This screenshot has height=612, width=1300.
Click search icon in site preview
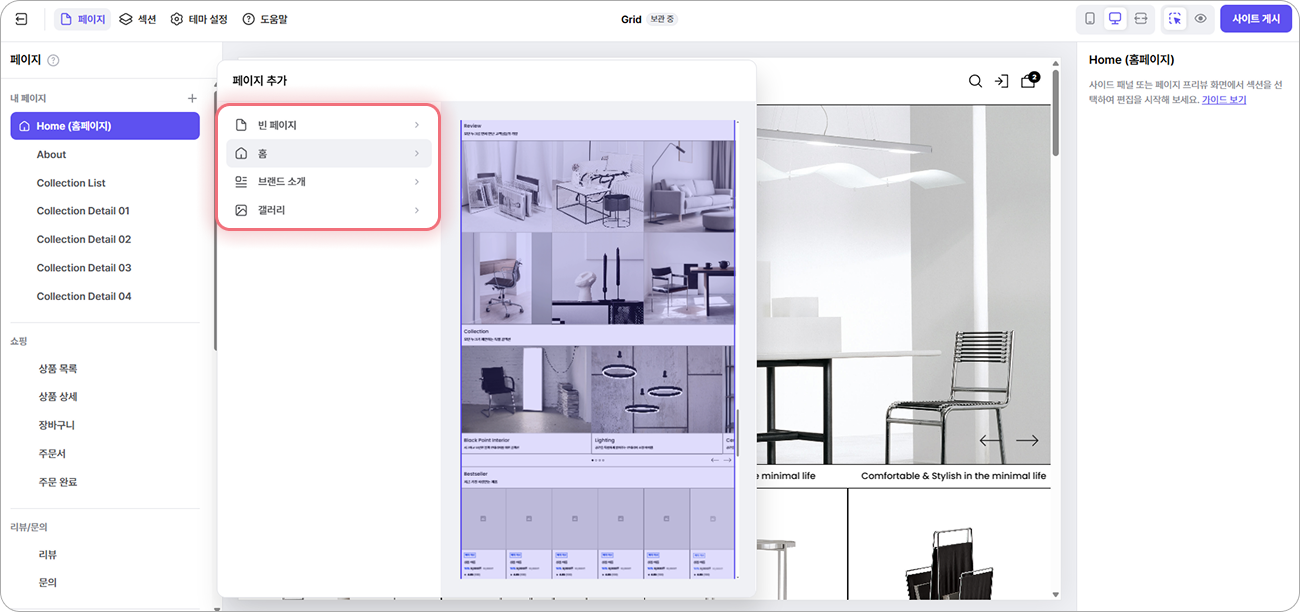(x=975, y=81)
